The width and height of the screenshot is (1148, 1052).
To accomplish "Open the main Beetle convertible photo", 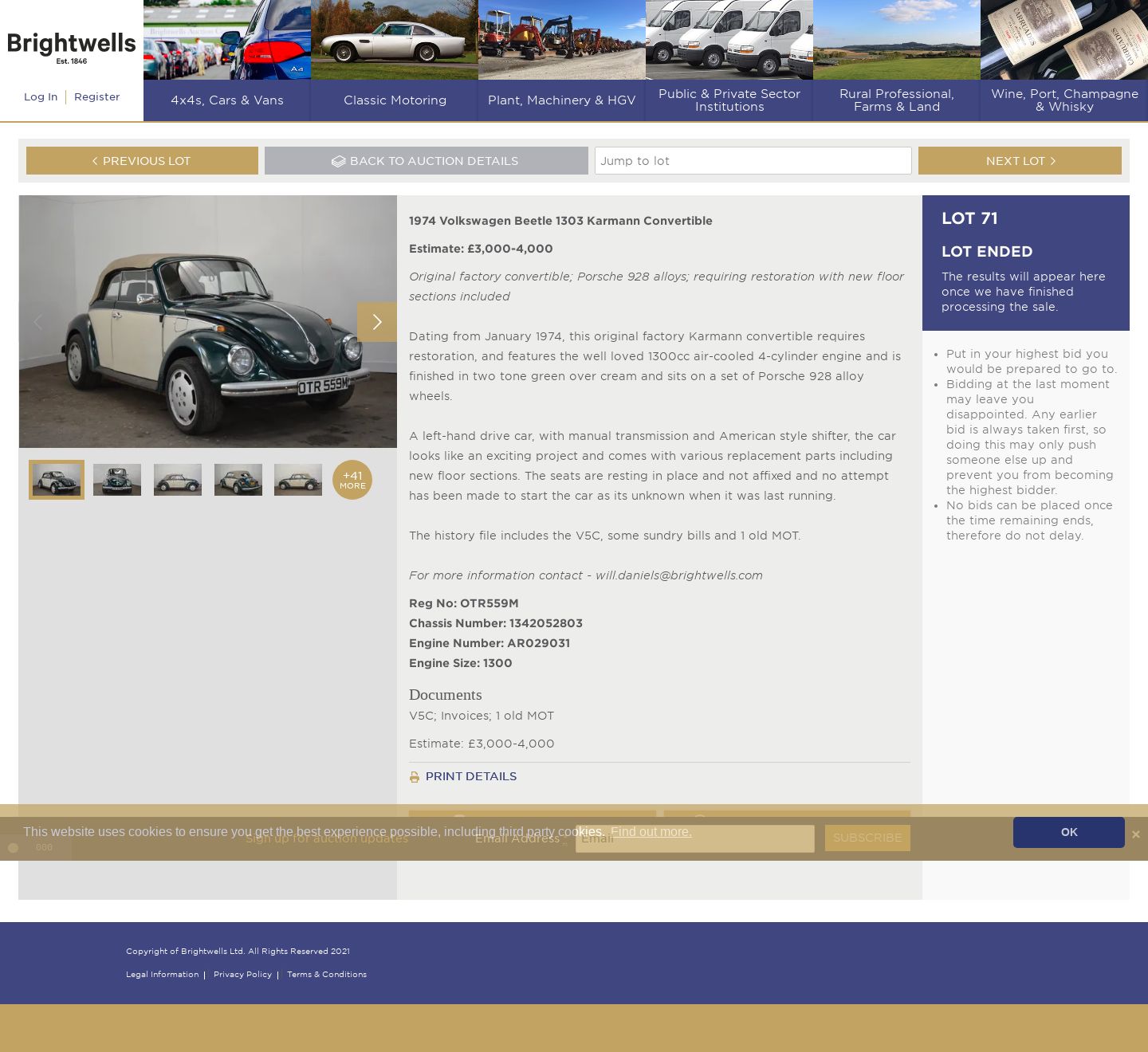I will pos(208,321).
